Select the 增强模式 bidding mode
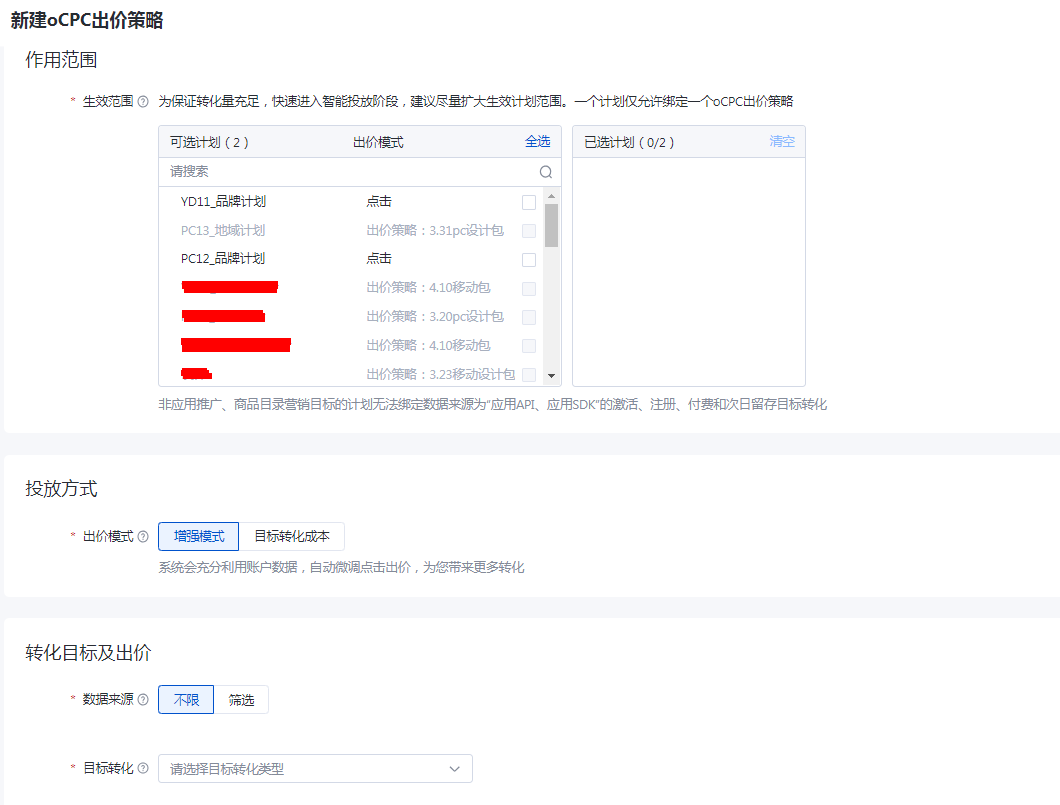The height and width of the screenshot is (805, 1060). click(197, 536)
